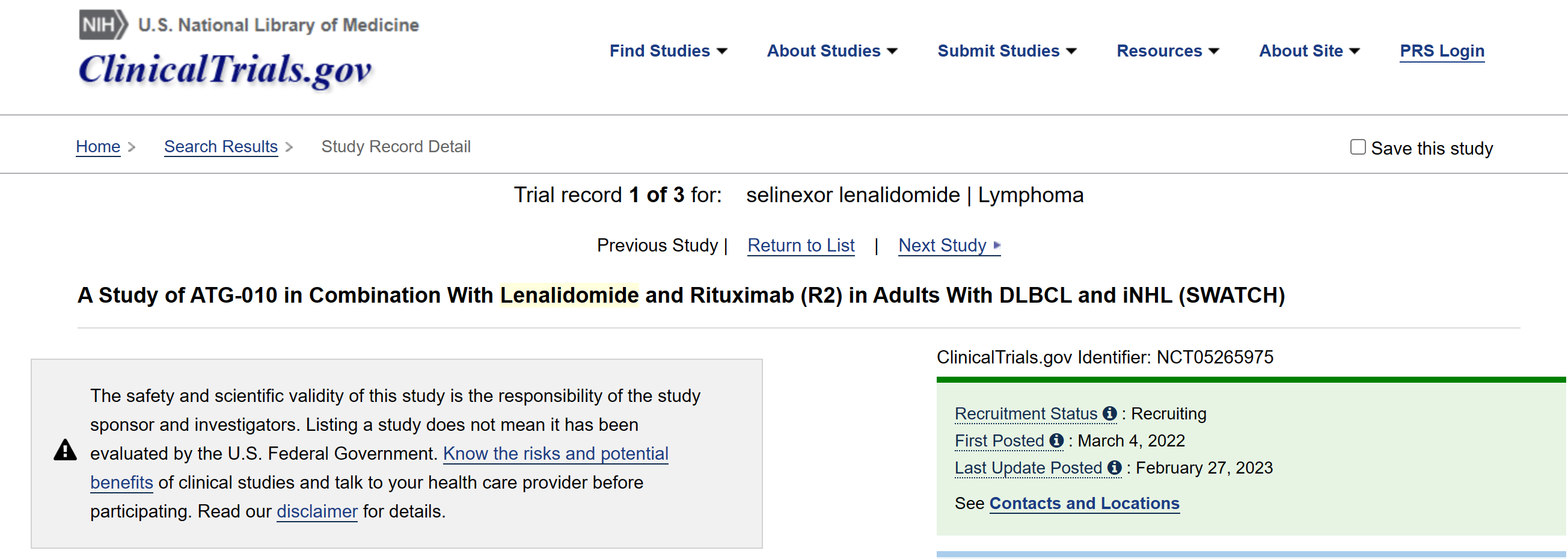Check the Save this study checkbox
Screen dimensions: 1568x559
1358,147
